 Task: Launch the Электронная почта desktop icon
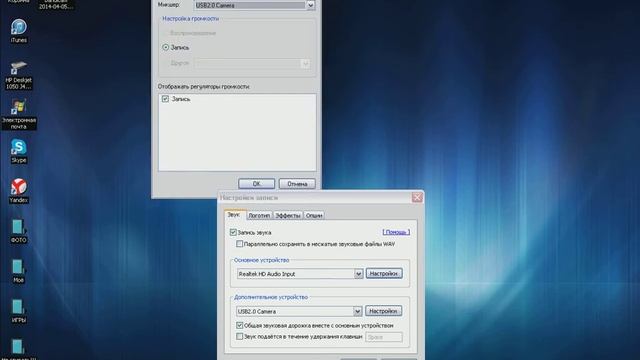(x=18, y=114)
